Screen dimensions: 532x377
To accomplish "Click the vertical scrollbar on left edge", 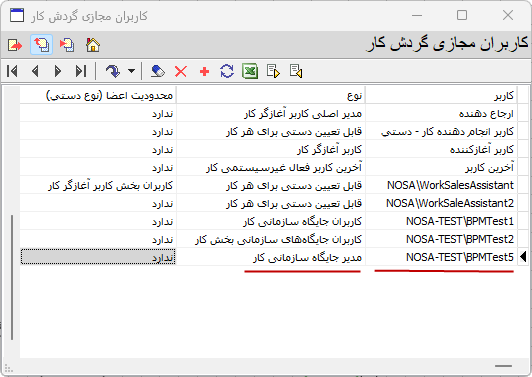I will click(12, 277).
